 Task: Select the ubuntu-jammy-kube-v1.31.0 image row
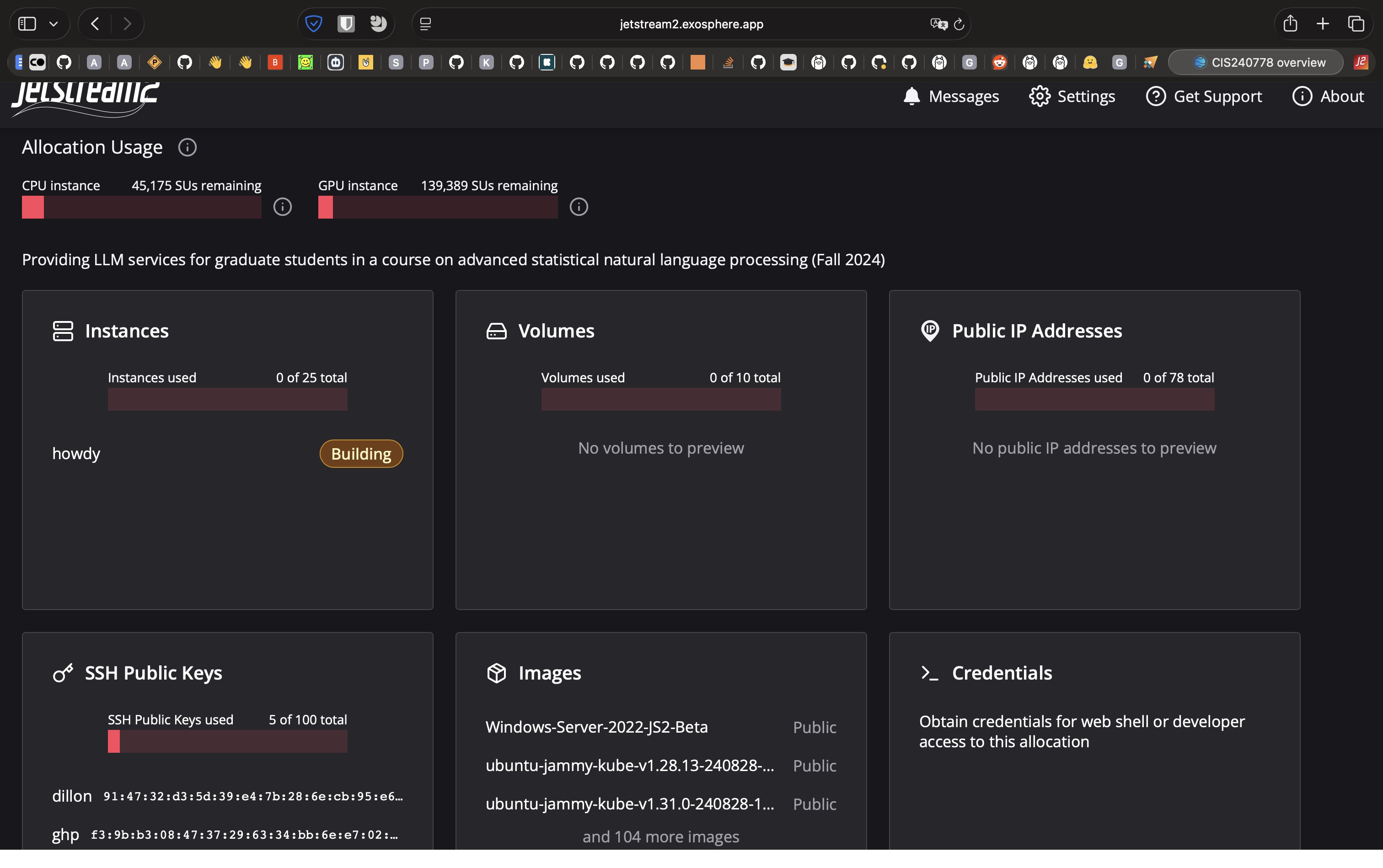(661, 804)
